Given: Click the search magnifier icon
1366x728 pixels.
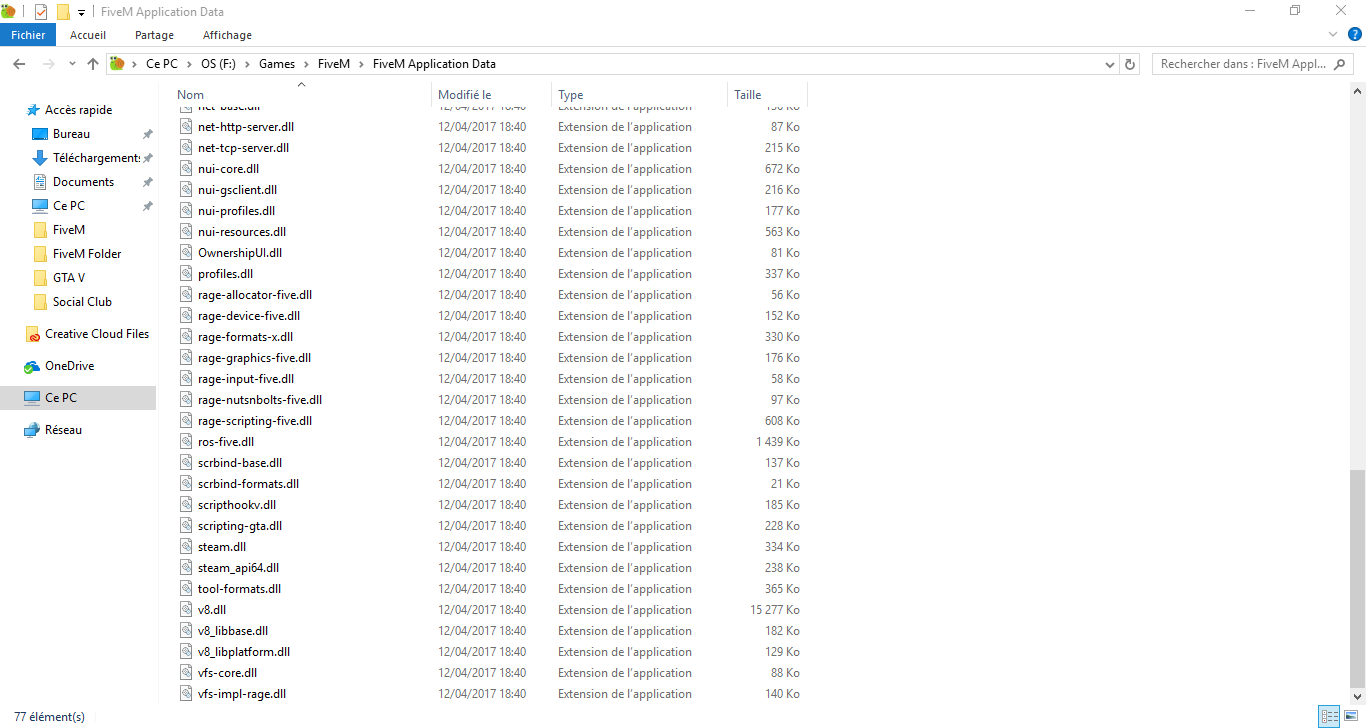Looking at the screenshot, I should point(1340,64).
